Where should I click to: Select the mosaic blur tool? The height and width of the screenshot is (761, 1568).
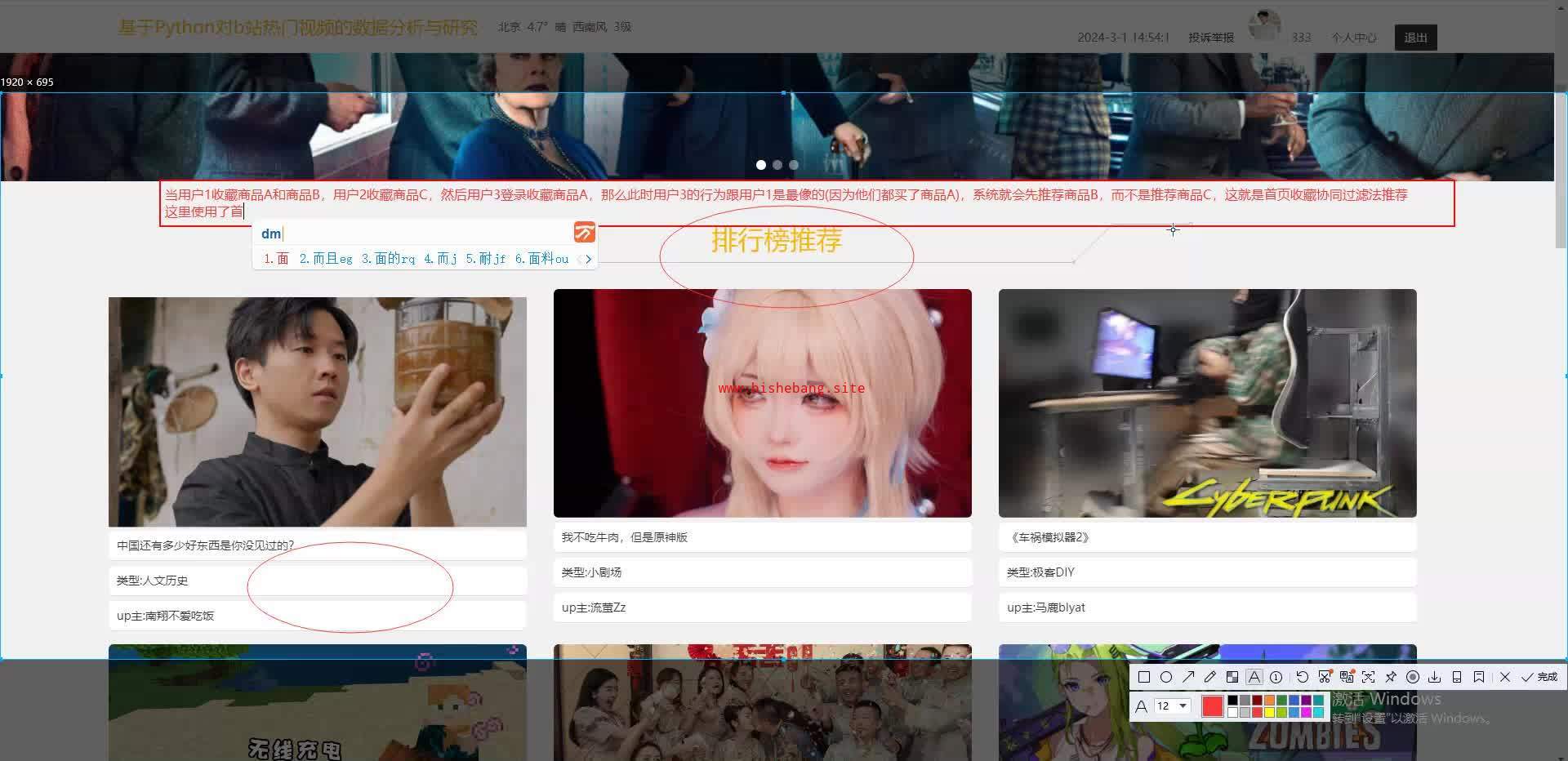point(1232,677)
